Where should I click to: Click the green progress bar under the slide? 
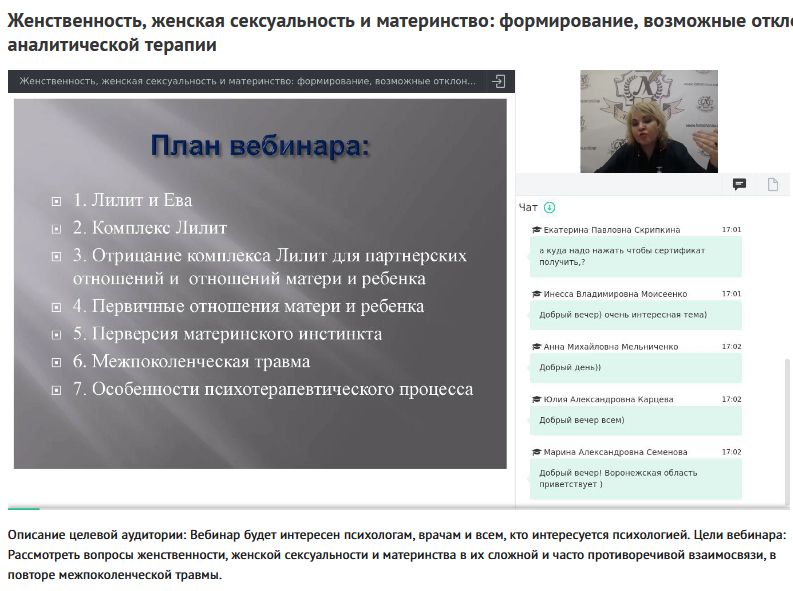click(x=24, y=509)
